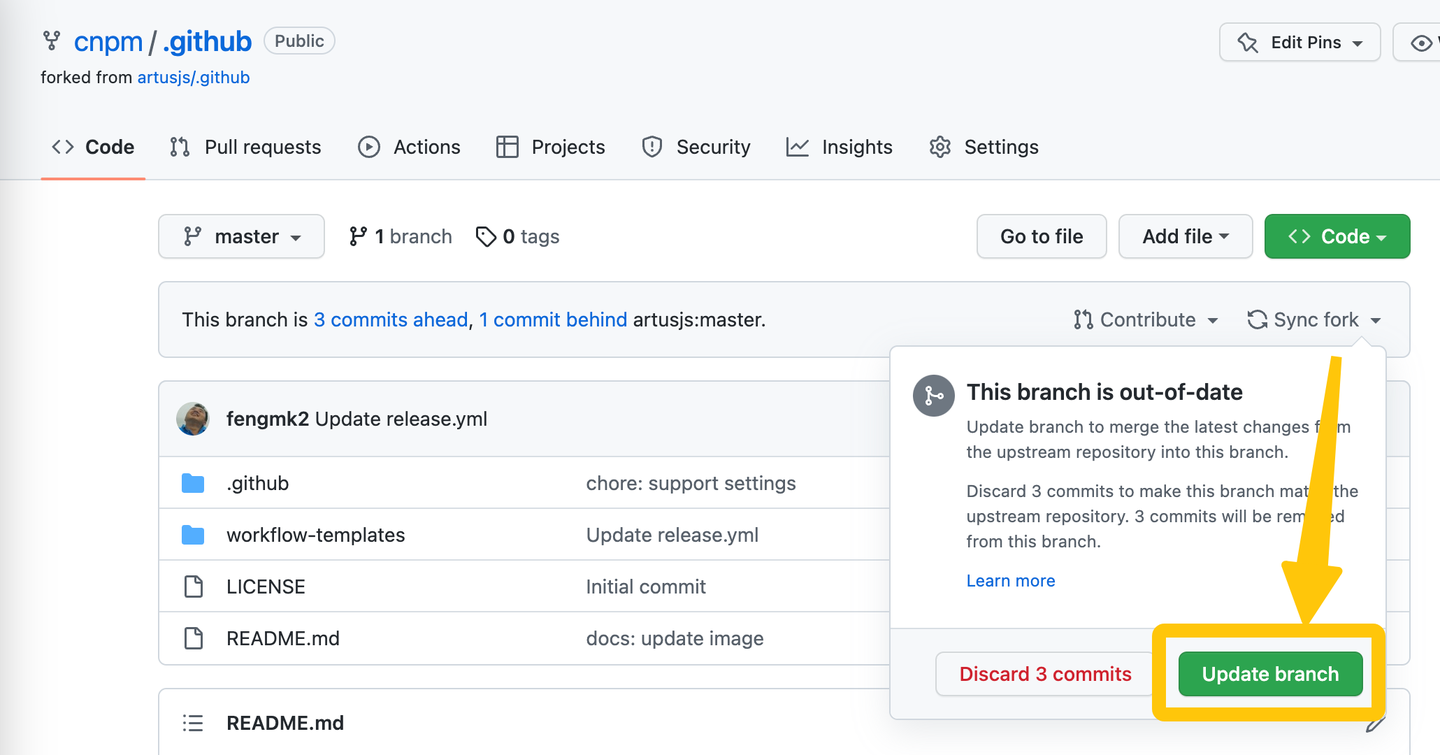Click the circular arrows Sync fork icon
The width and height of the screenshot is (1440, 755).
(1255, 319)
